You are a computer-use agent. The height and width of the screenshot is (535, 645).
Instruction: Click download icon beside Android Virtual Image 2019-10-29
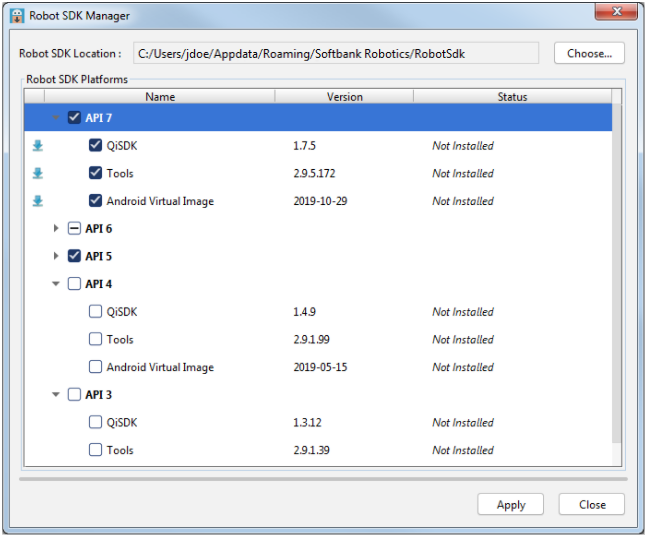[x=38, y=201]
